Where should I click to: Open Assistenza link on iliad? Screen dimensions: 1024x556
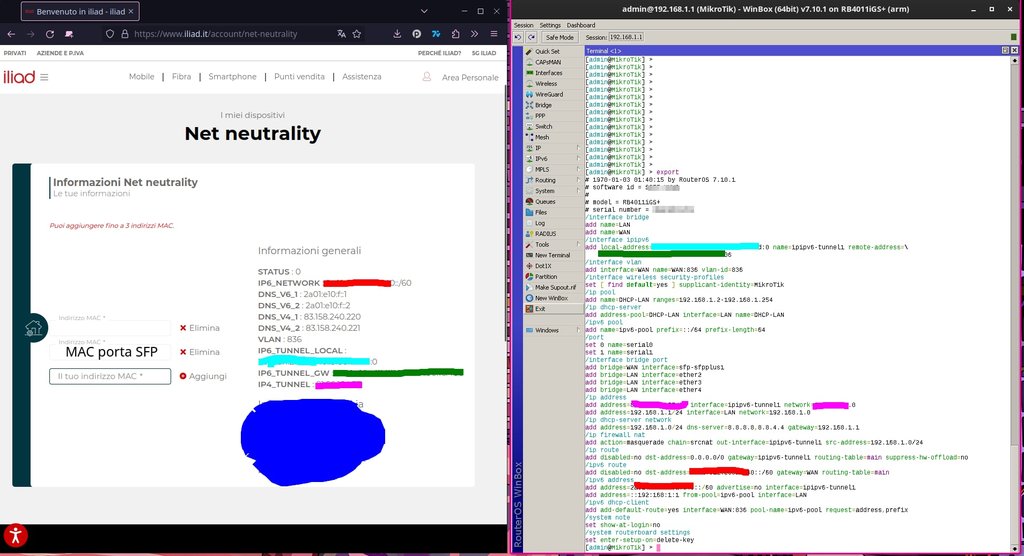(362, 76)
